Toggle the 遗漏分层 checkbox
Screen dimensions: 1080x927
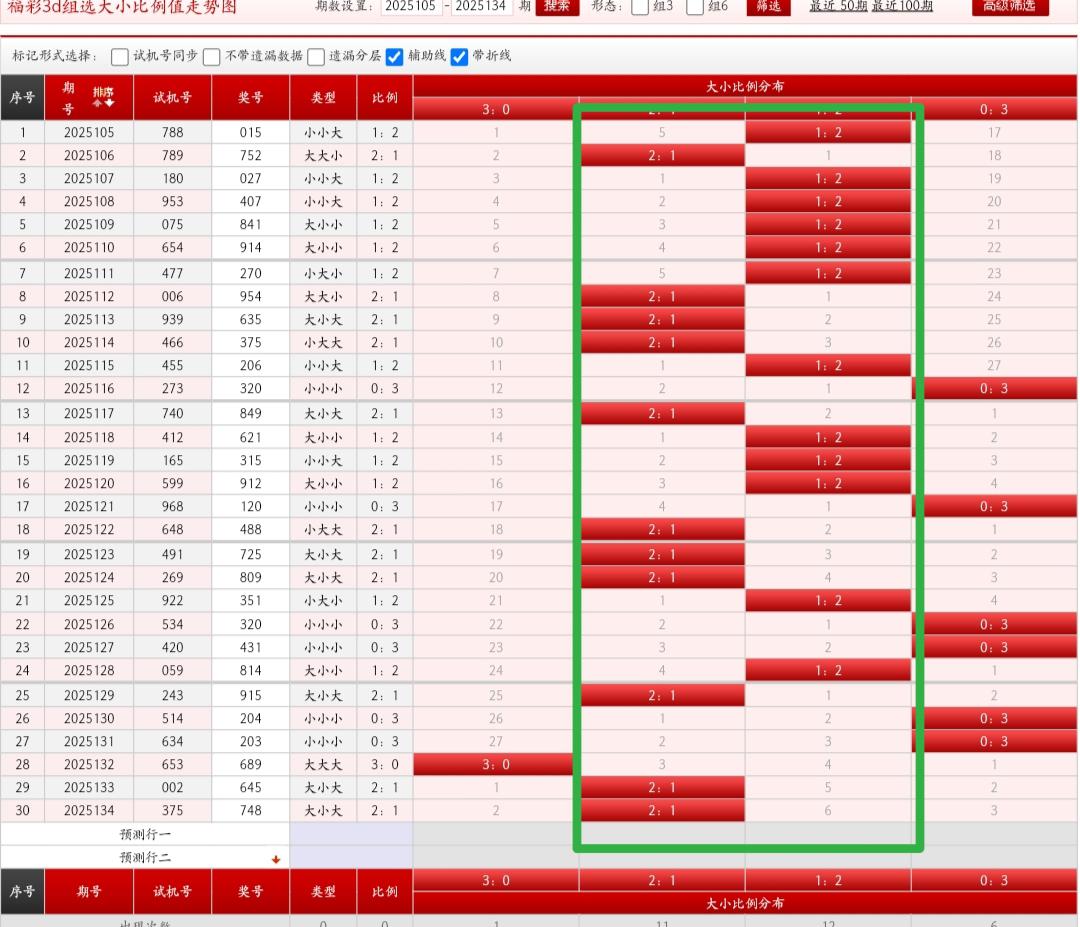316,57
